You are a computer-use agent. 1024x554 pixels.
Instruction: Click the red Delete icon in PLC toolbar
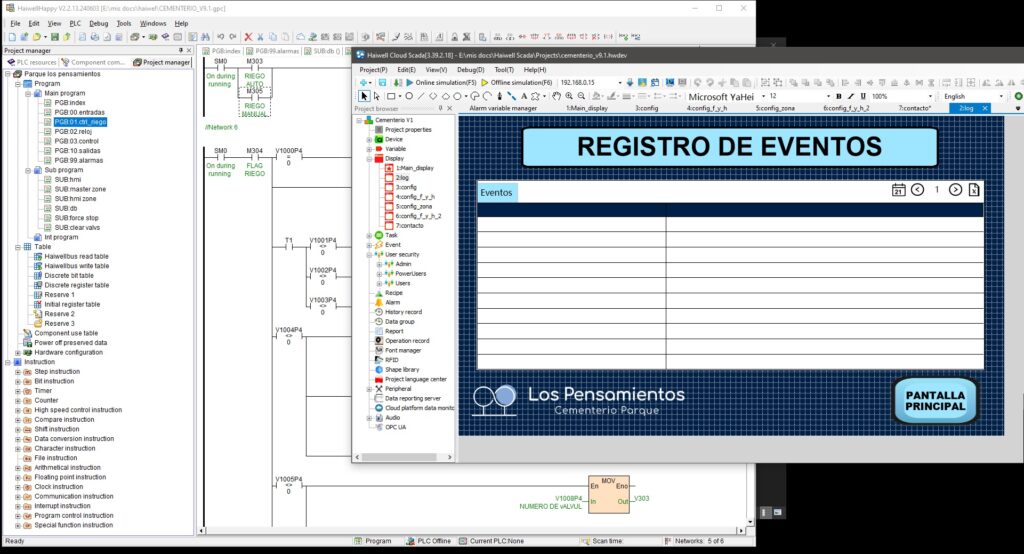pyautogui.click(x=248, y=37)
